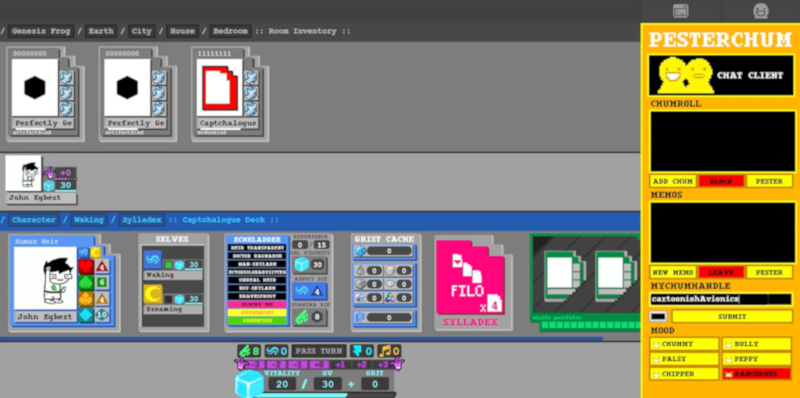This screenshot has width=800, height=398.
Task: Set mood to Rancorous
Action: coord(757,374)
